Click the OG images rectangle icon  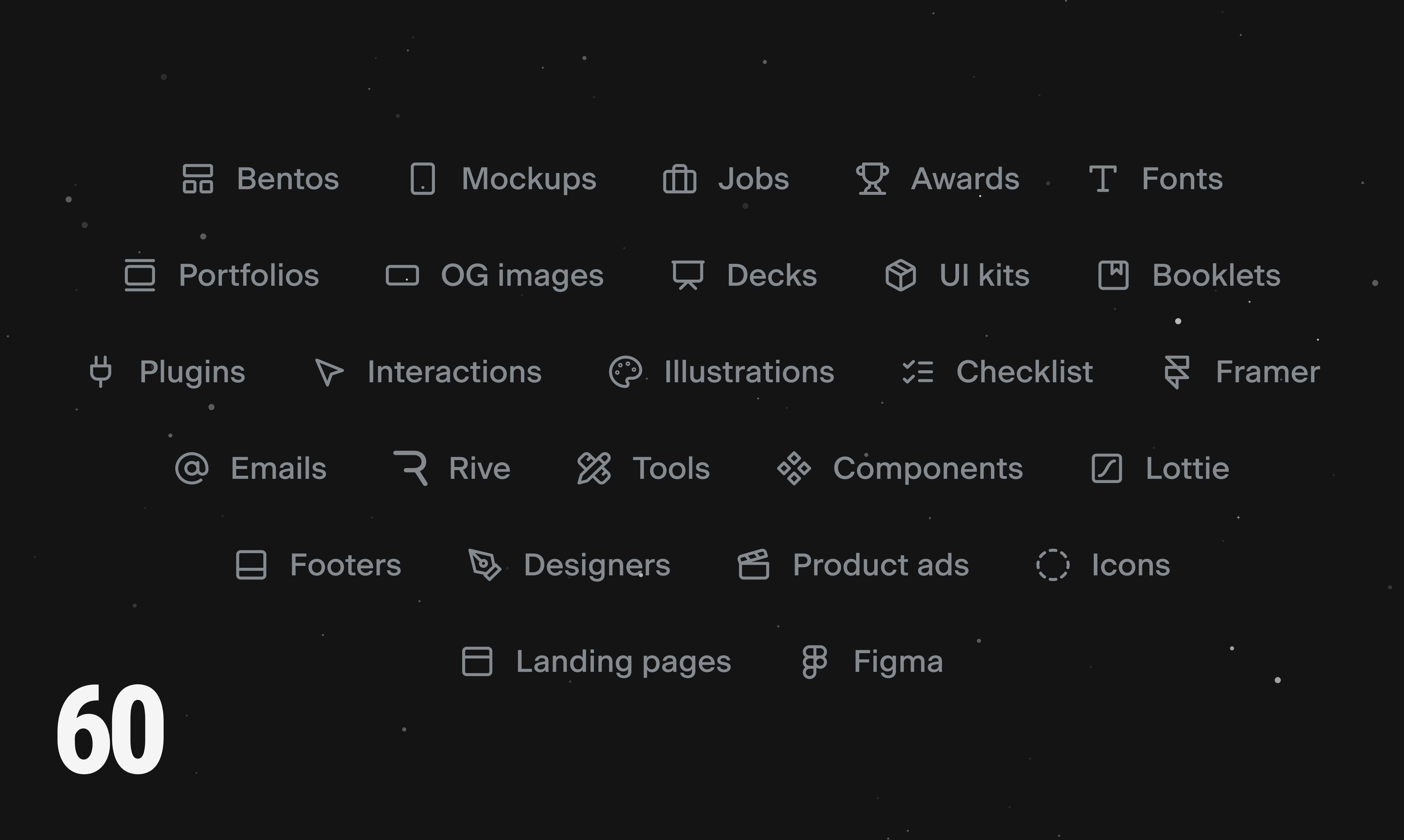(x=402, y=276)
